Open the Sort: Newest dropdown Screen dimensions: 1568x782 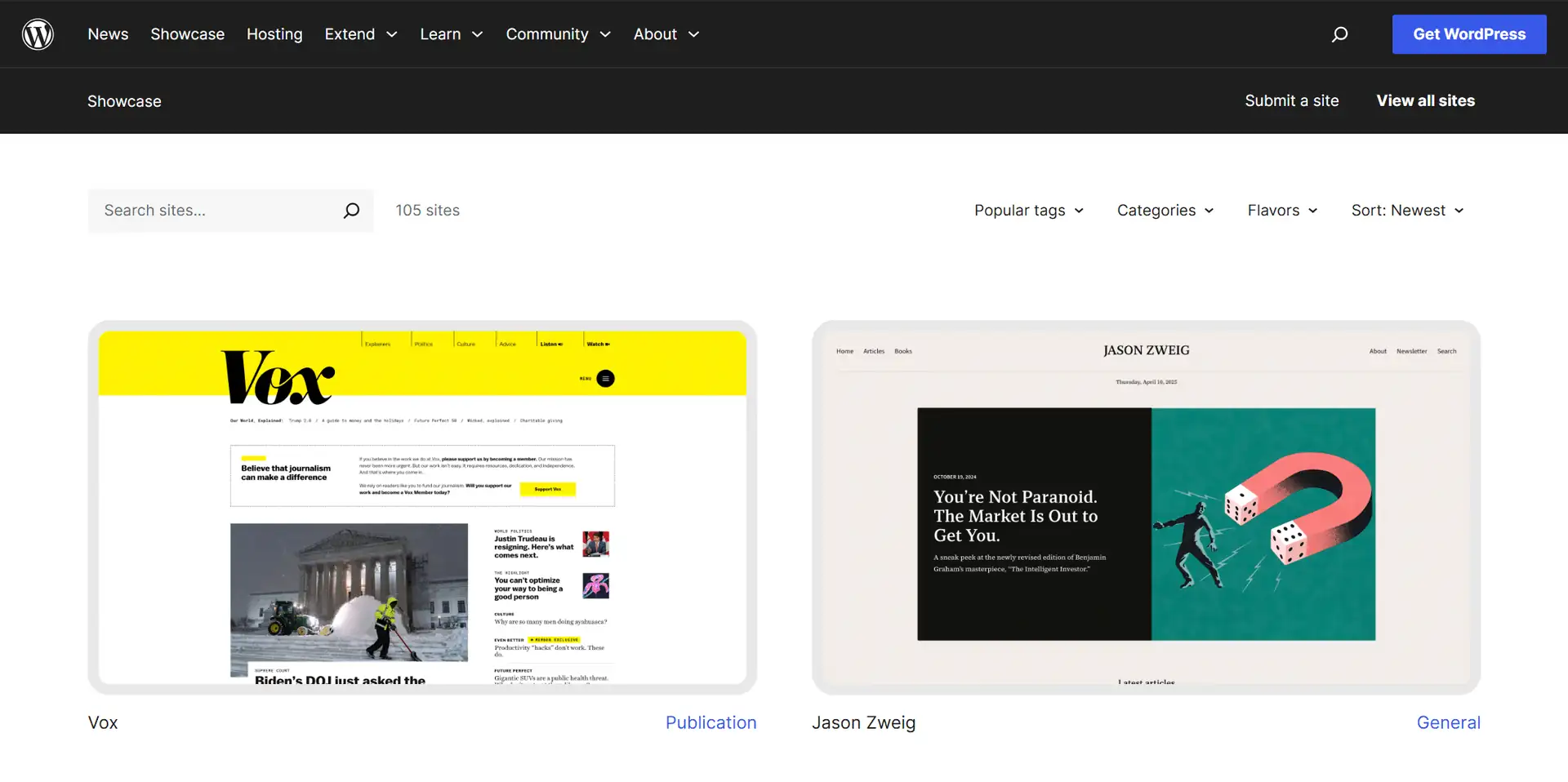[x=1408, y=211]
